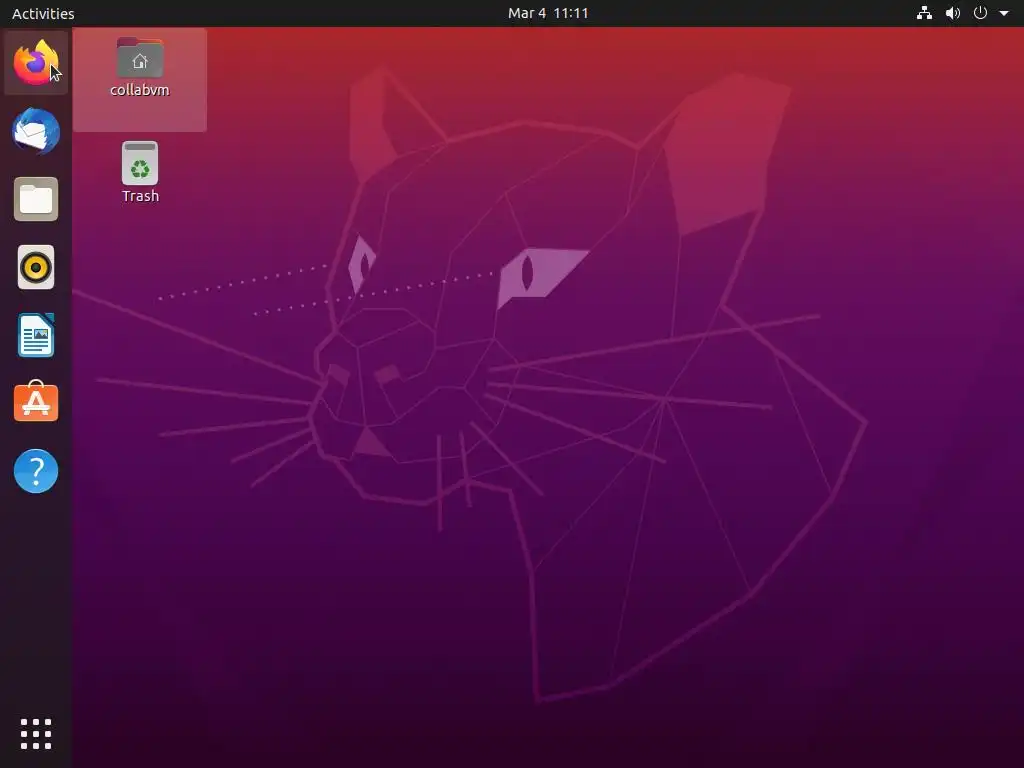Open the Activities overview
Image resolution: width=1024 pixels, height=768 pixels.
pos(43,13)
